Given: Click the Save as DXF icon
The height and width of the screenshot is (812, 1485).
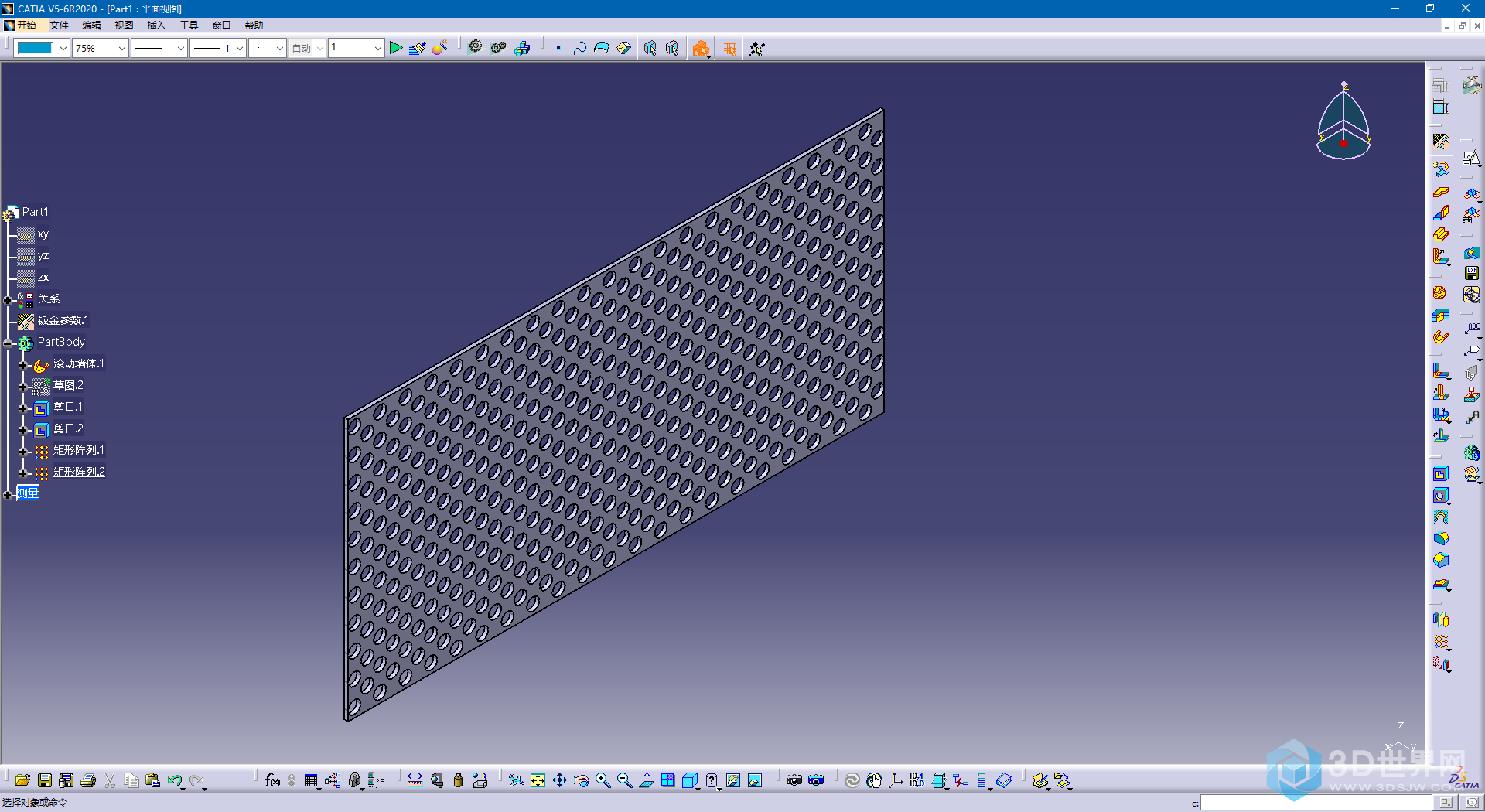Looking at the screenshot, I should pyautogui.click(x=1471, y=273).
